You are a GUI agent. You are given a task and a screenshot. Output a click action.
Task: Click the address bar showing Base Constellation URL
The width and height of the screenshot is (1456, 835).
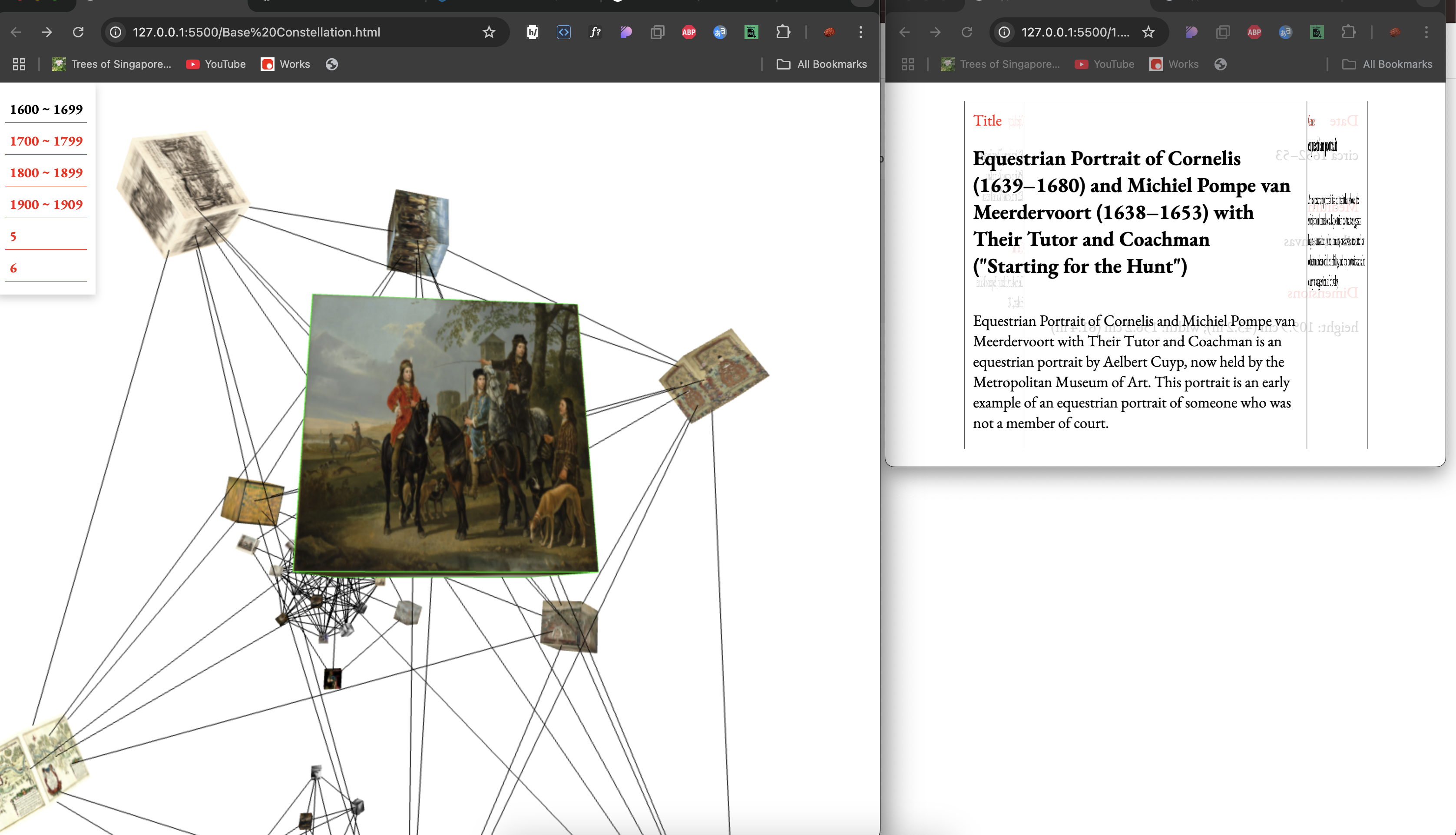pyautogui.click(x=256, y=32)
